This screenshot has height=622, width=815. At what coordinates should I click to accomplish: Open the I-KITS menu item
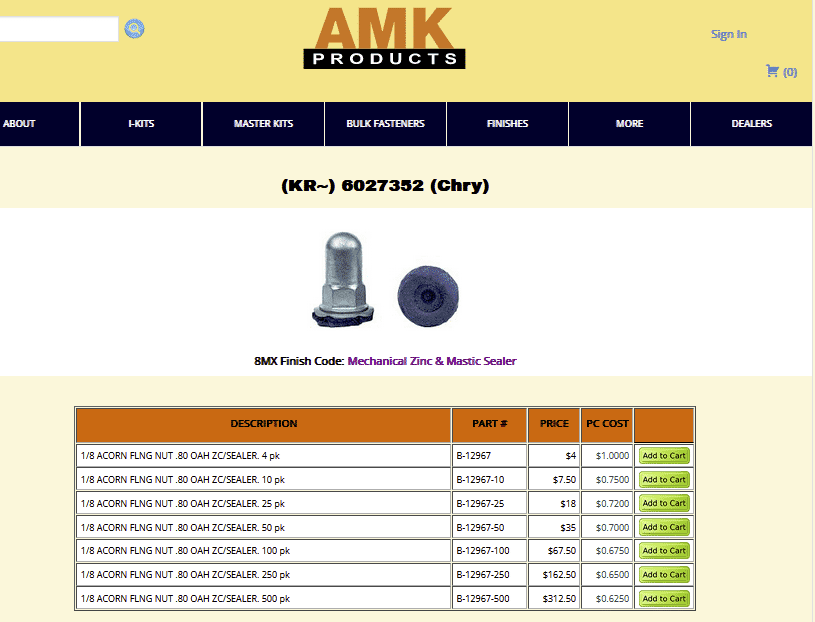pyautogui.click(x=141, y=124)
